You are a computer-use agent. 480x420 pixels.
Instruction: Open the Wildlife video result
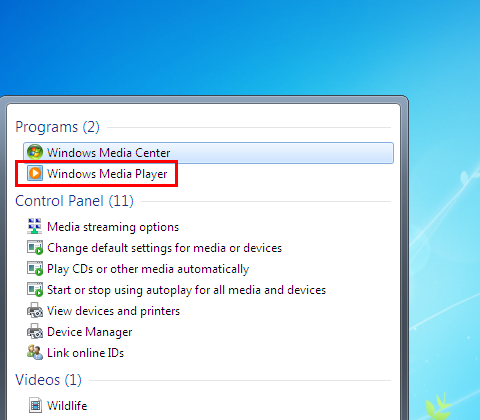(x=67, y=406)
